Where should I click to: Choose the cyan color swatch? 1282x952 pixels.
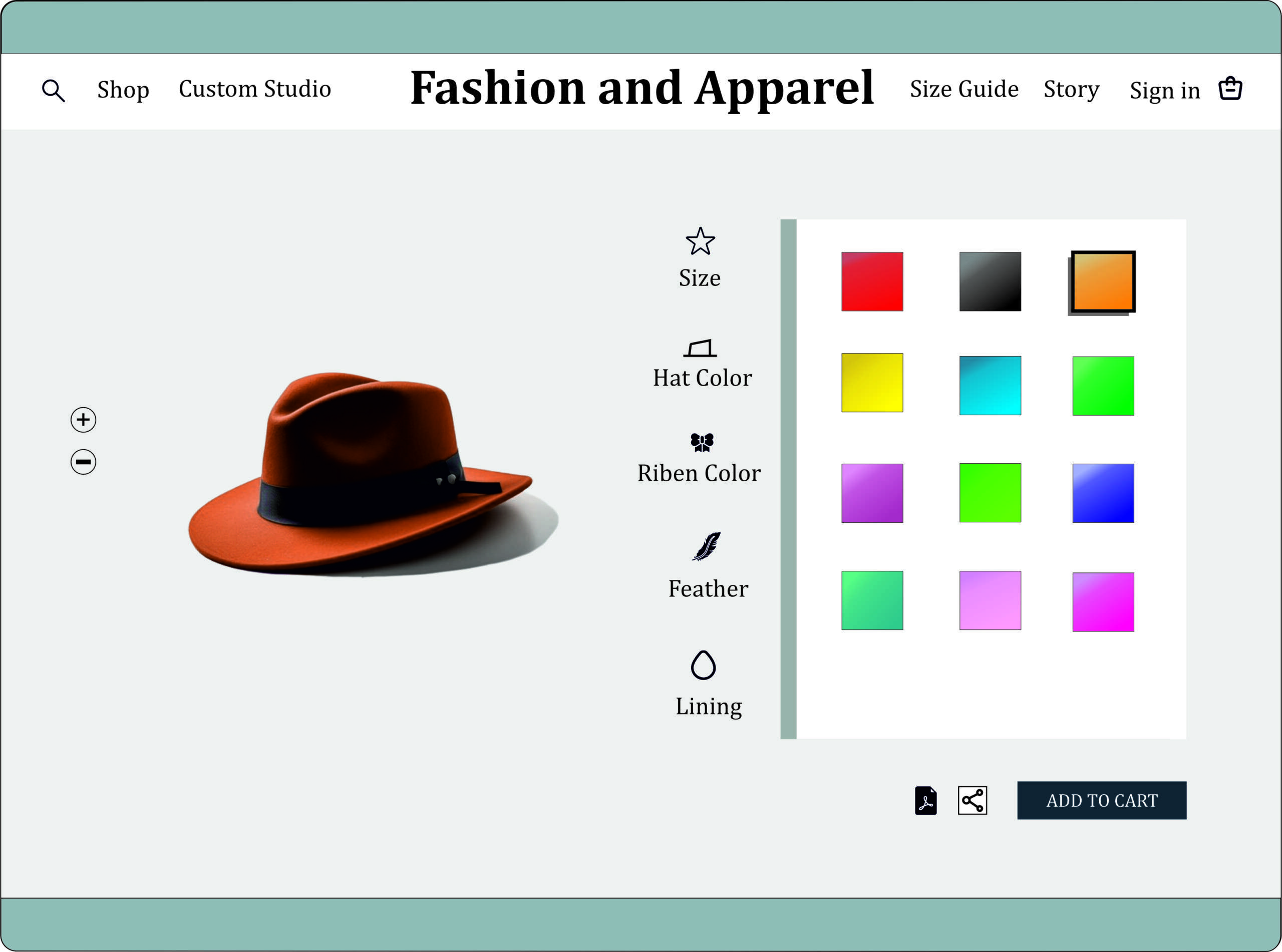click(x=990, y=385)
